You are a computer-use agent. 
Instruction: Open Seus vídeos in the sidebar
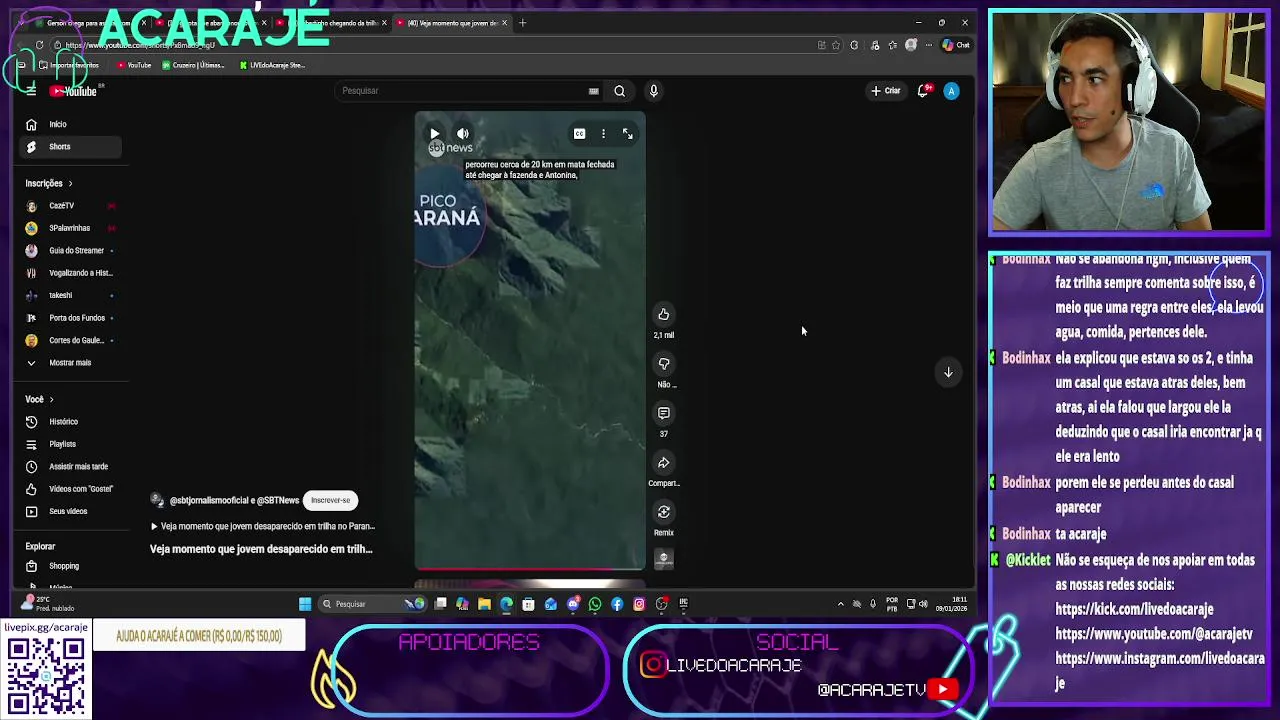point(68,511)
